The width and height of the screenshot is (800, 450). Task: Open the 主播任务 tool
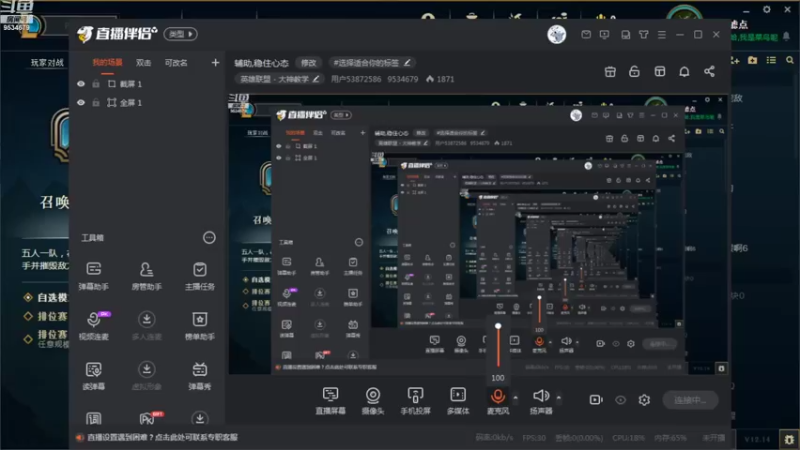click(x=199, y=276)
